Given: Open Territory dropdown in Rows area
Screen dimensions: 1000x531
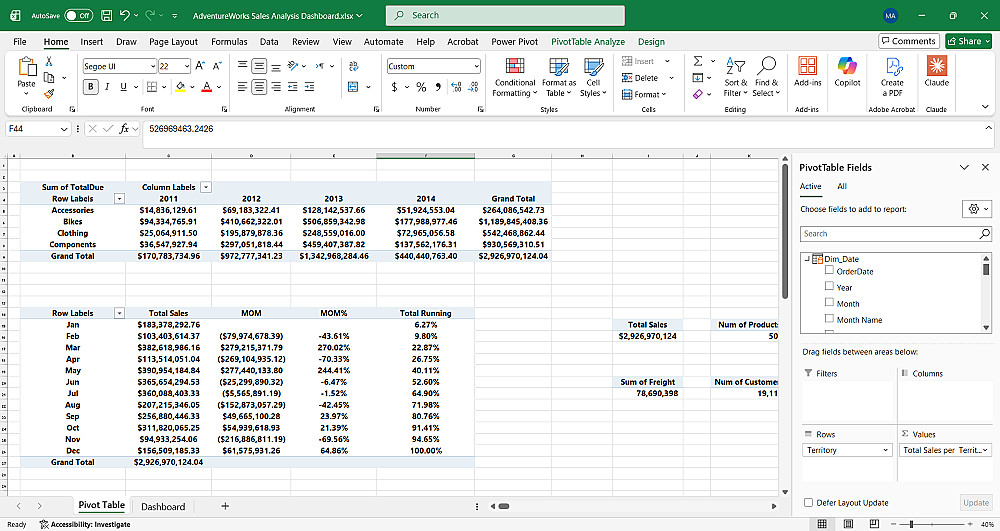Looking at the screenshot, I should 846,450.
